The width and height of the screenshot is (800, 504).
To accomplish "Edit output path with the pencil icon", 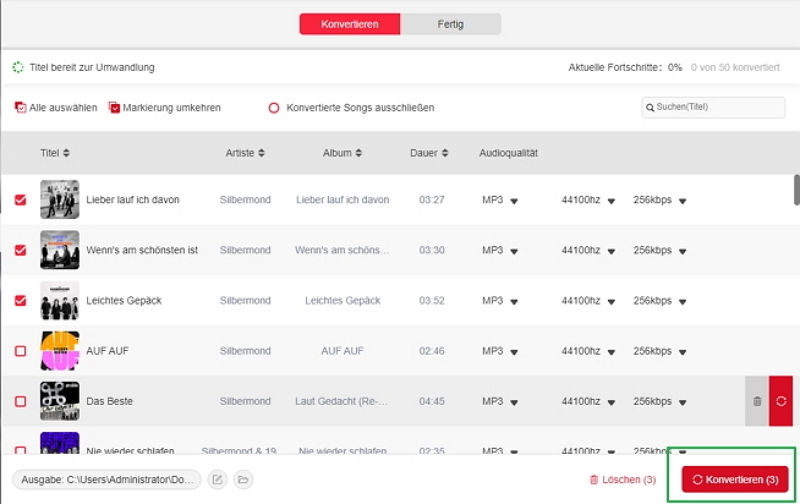I will 218,480.
